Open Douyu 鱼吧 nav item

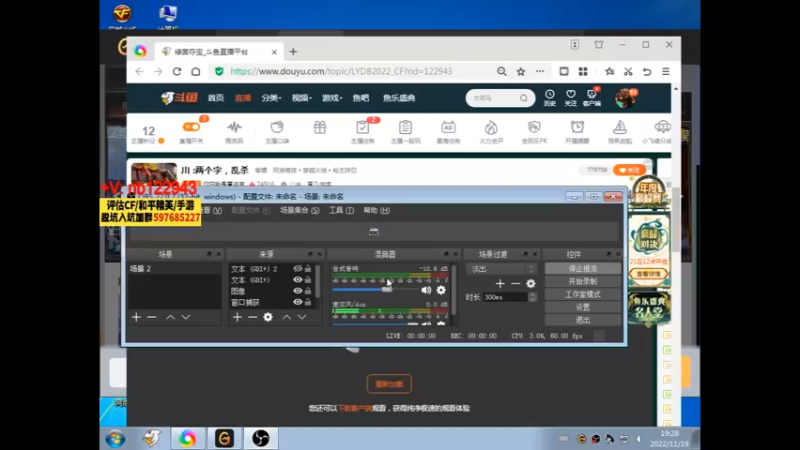(x=361, y=98)
